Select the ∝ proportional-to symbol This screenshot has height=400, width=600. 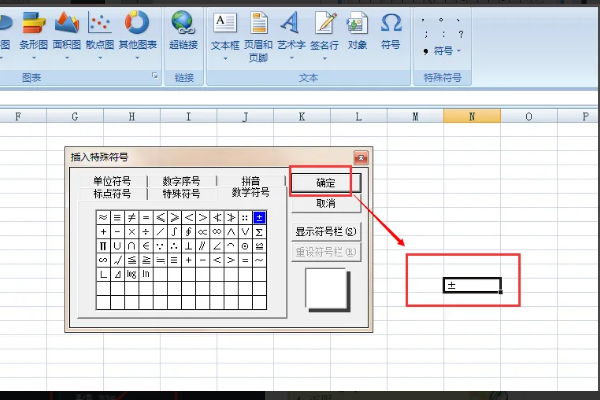tap(202, 232)
